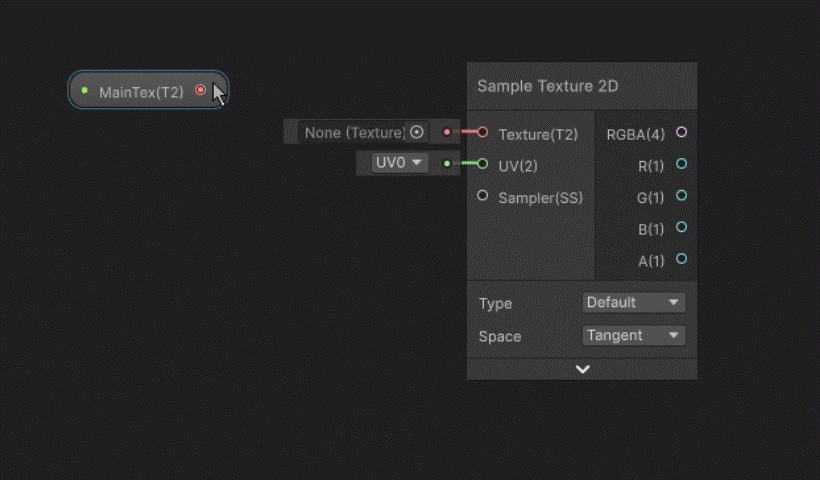Click the B(1) output port
This screenshot has height=480, width=820.
click(x=681, y=227)
